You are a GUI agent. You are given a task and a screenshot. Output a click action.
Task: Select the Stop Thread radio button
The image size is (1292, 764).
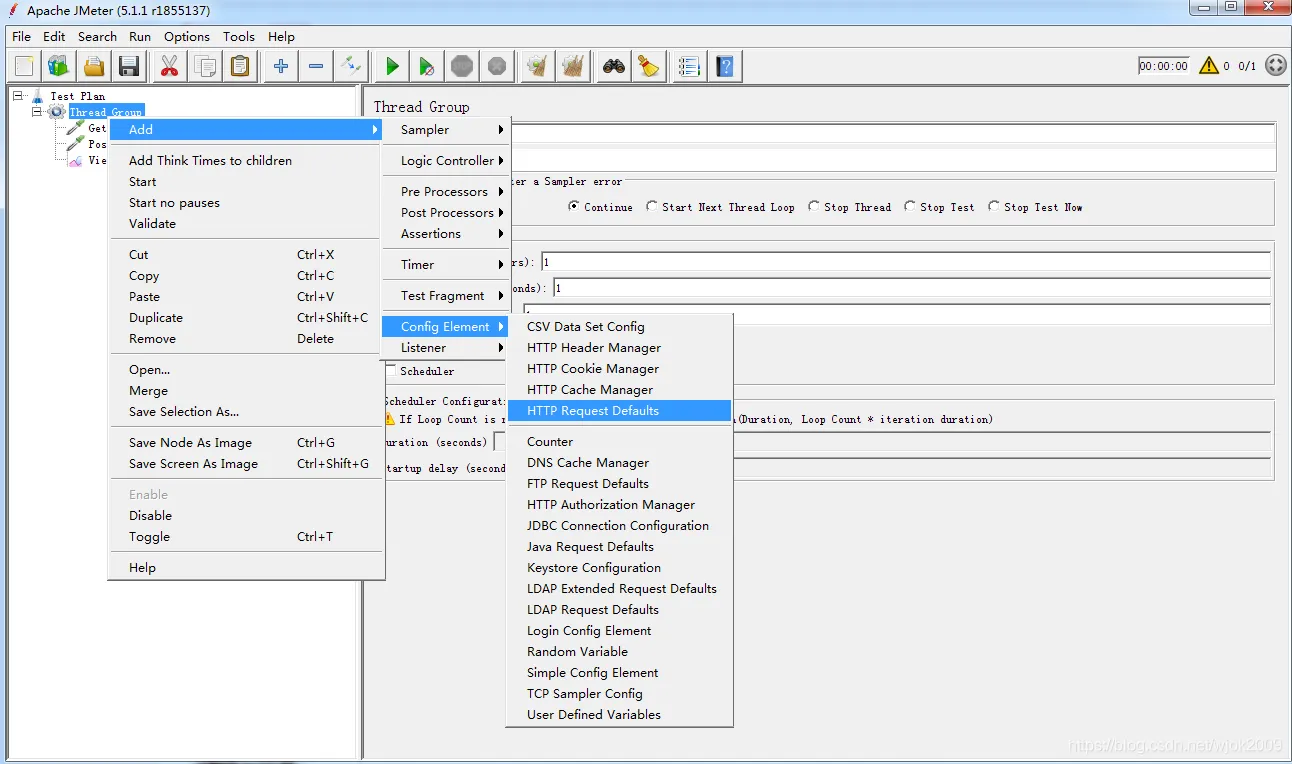[x=814, y=207]
